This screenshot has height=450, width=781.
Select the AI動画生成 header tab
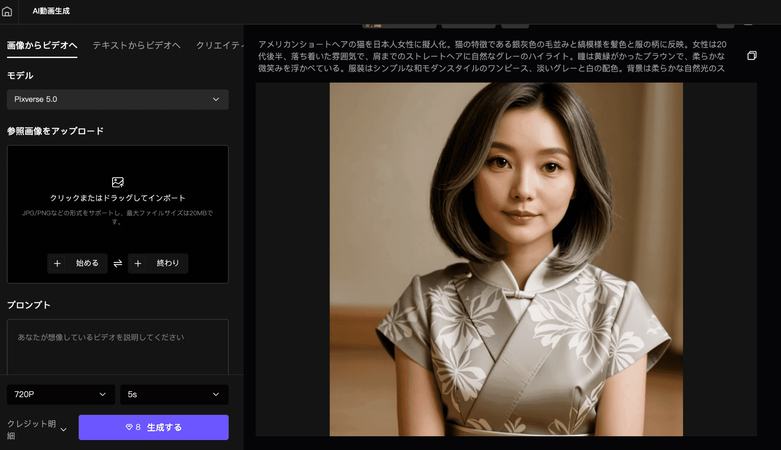(x=51, y=11)
